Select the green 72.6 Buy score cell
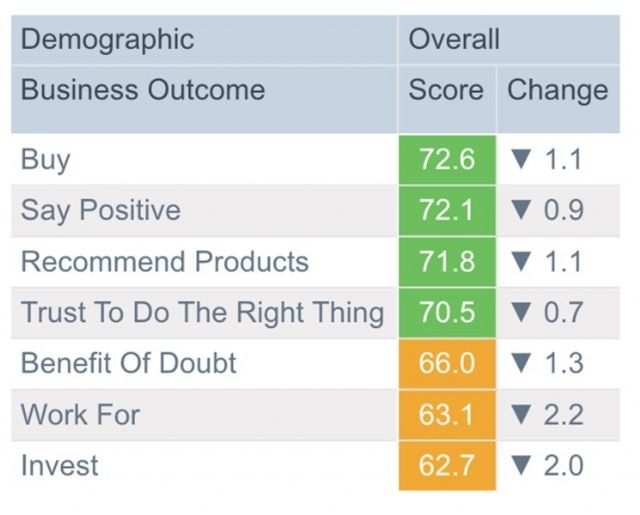Image resolution: width=640 pixels, height=515 pixels. [x=446, y=160]
